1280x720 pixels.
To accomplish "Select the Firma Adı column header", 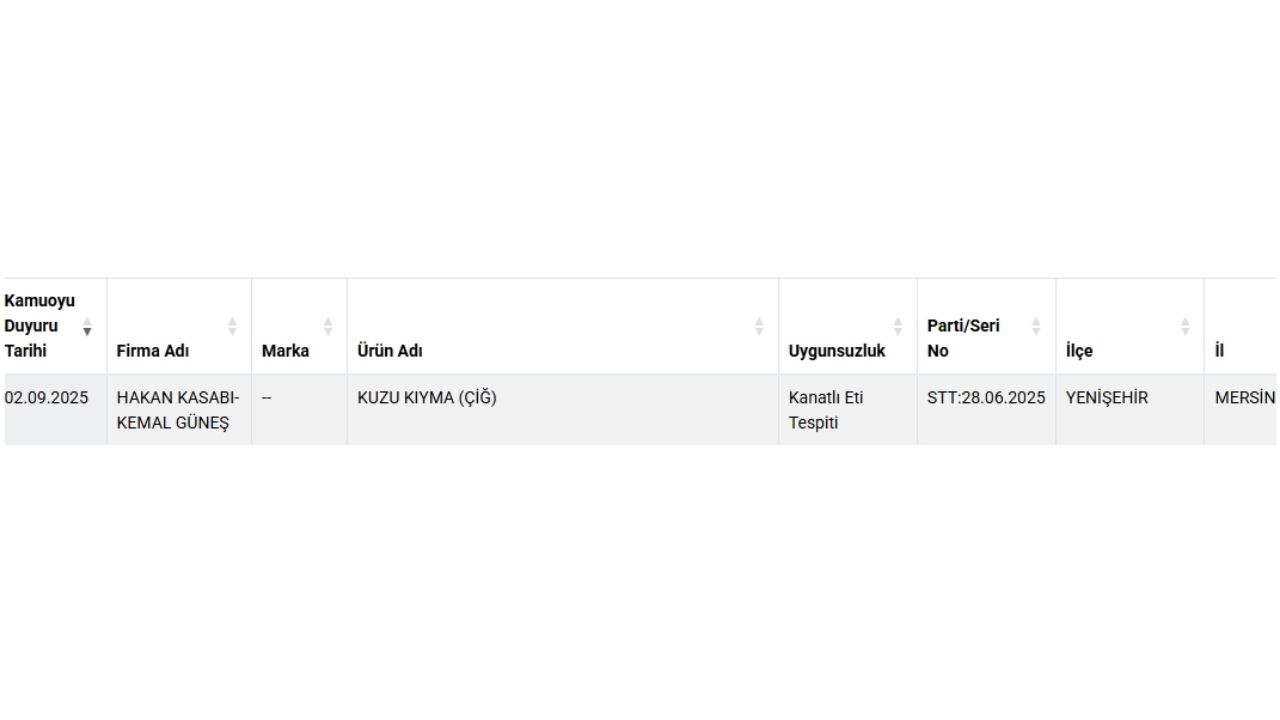I will coord(179,327).
